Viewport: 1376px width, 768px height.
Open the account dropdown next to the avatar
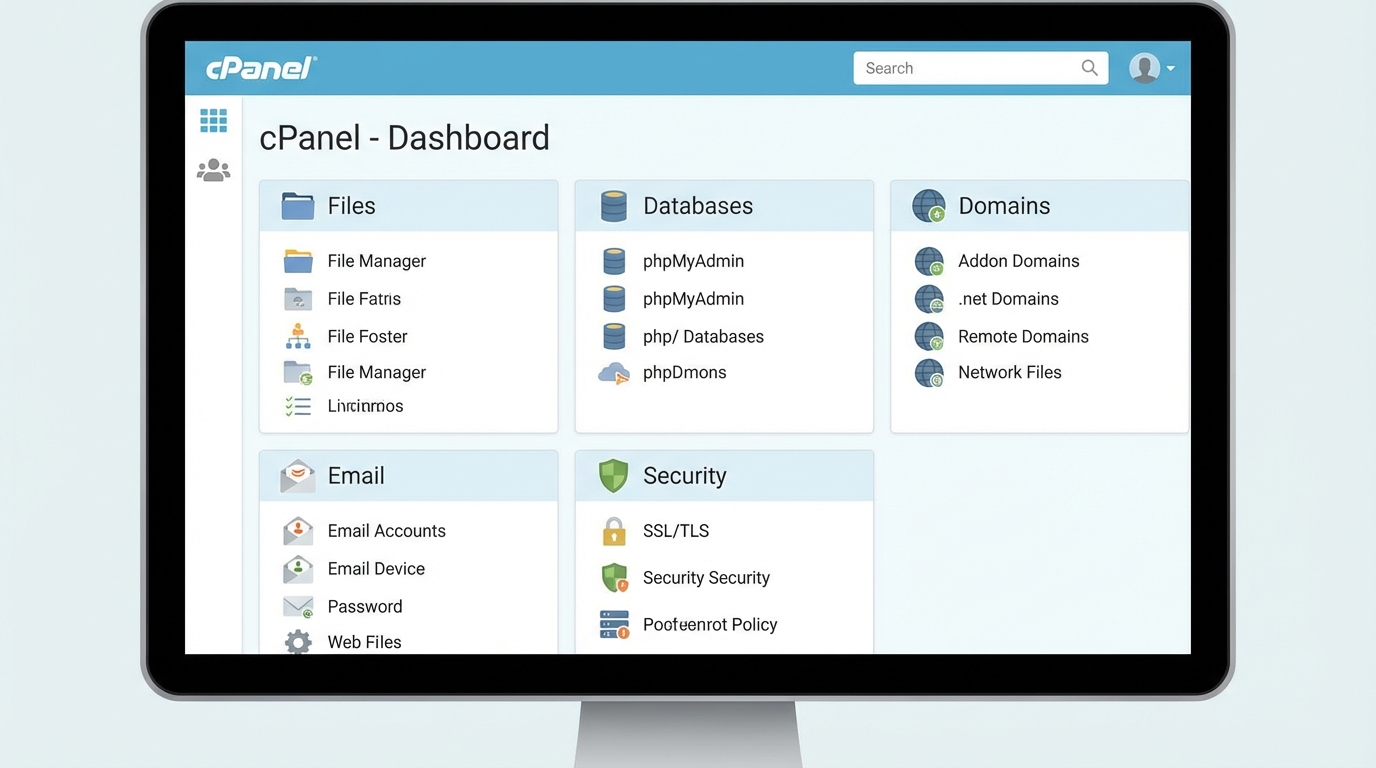pyautogui.click(x=1170, y=68)
